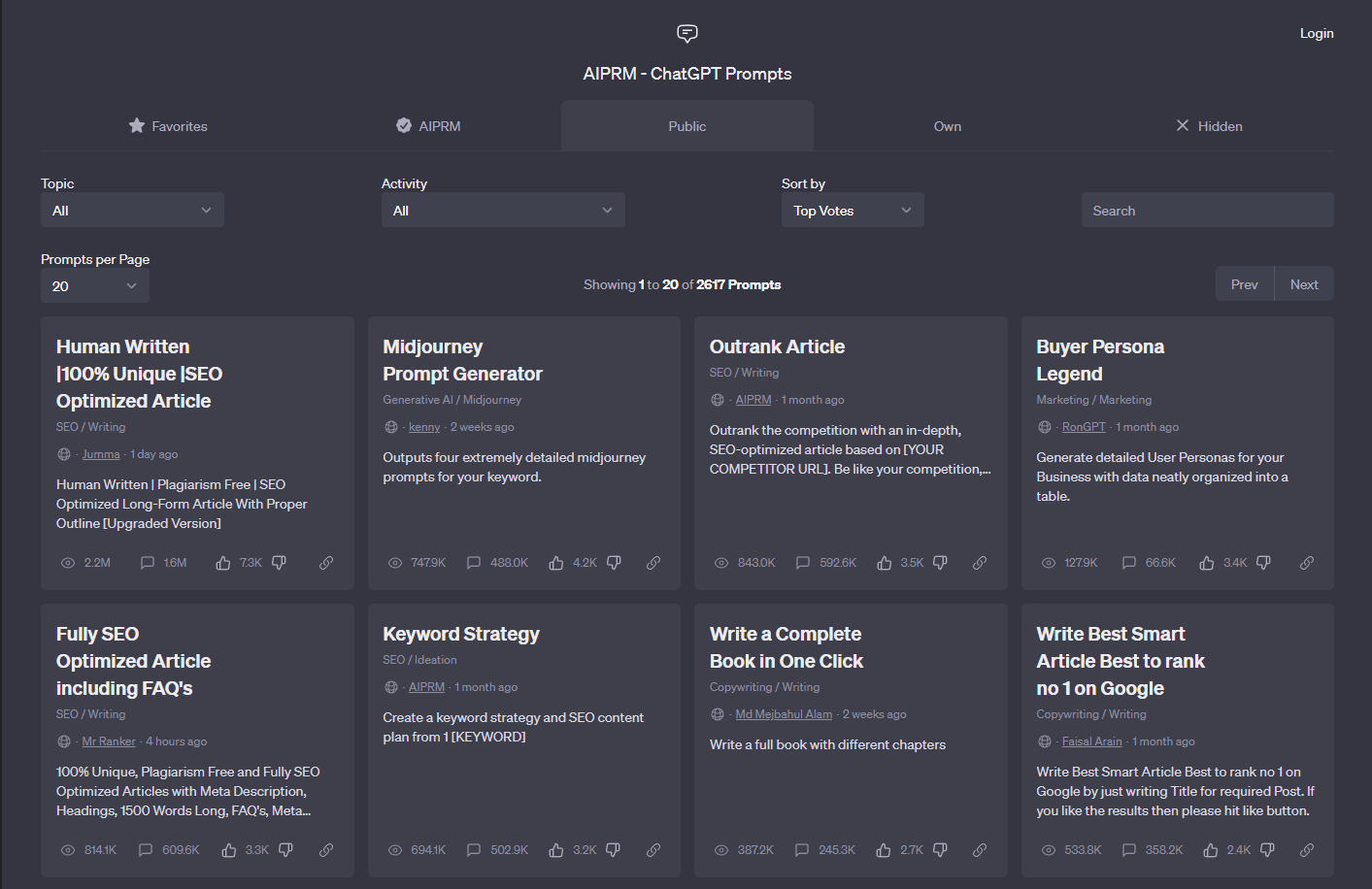Viewport: 1372px width, 889px height.
Task: Like the Fully SEO Optimized Article including FAQ's card
Action: point(229,850)
